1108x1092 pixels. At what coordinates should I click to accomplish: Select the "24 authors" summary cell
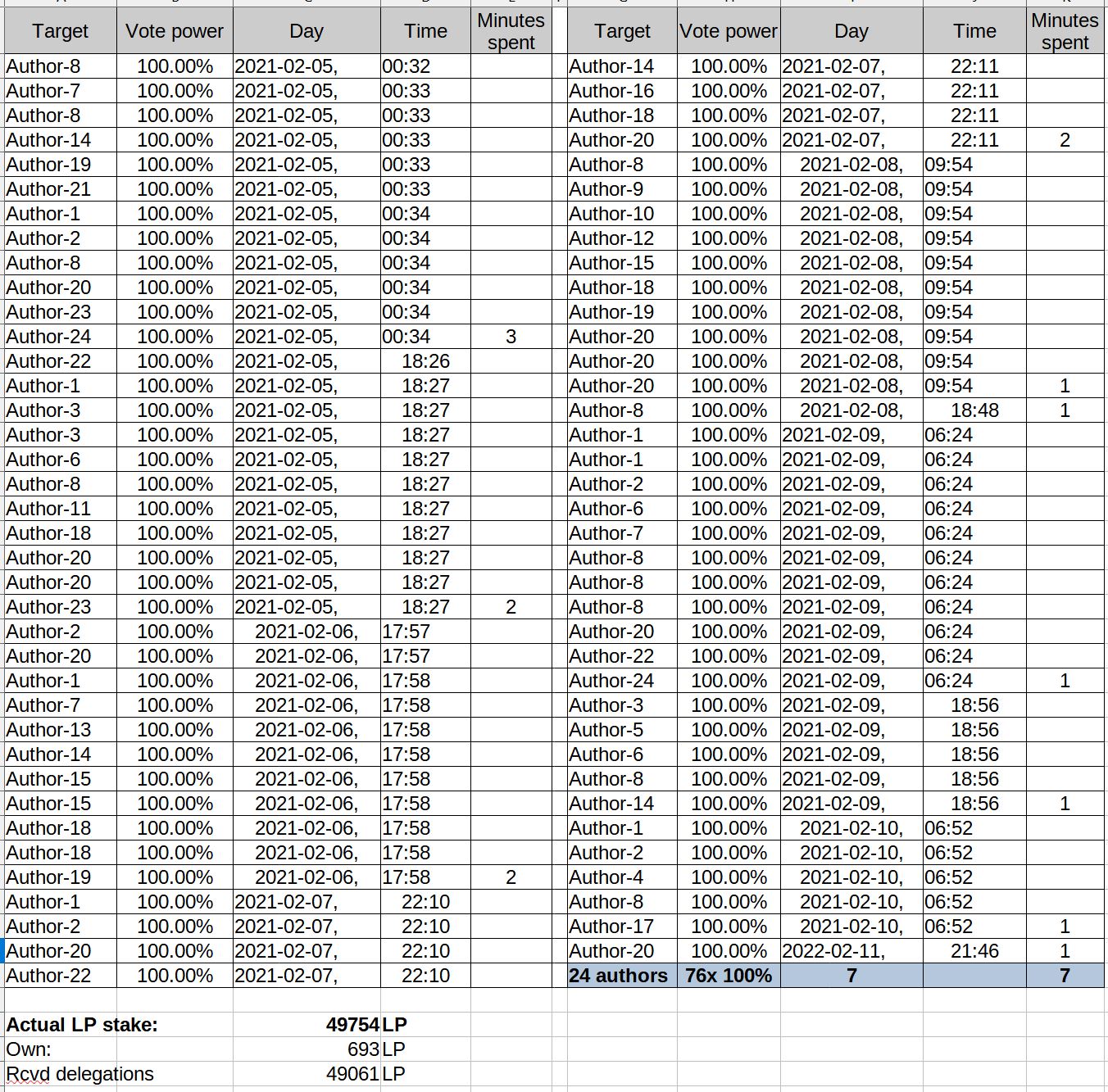click(x=622, y=976)
